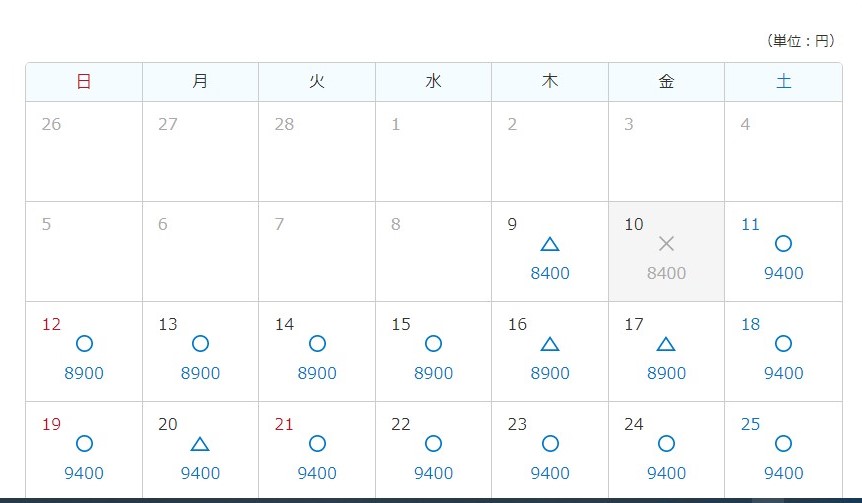Choose the 21st date cell

click(x=317, y=449)
